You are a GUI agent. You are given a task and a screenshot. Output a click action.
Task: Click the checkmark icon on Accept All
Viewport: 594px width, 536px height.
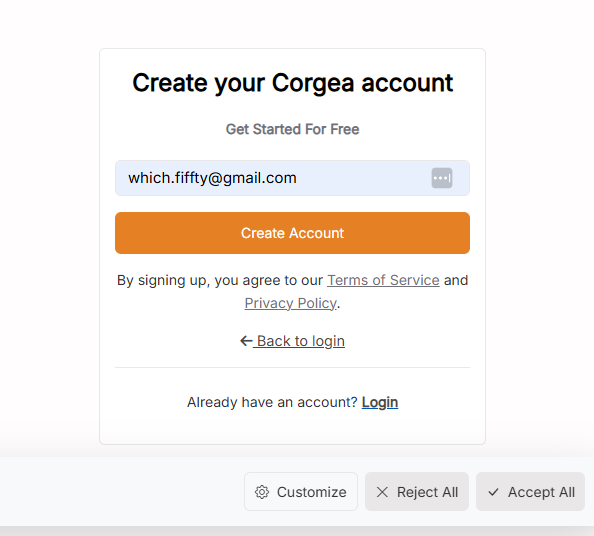493,492
